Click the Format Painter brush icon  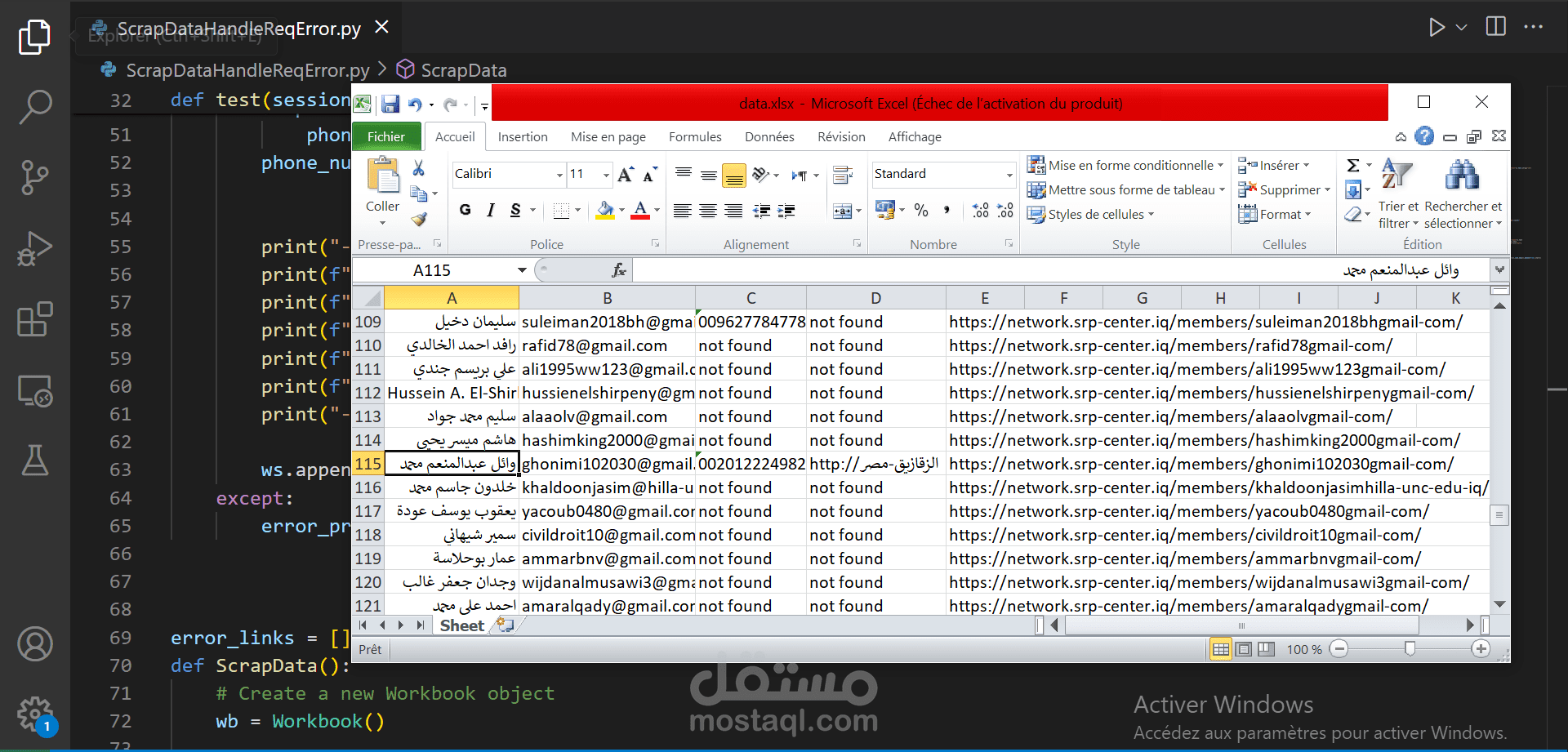pos(419,219)
